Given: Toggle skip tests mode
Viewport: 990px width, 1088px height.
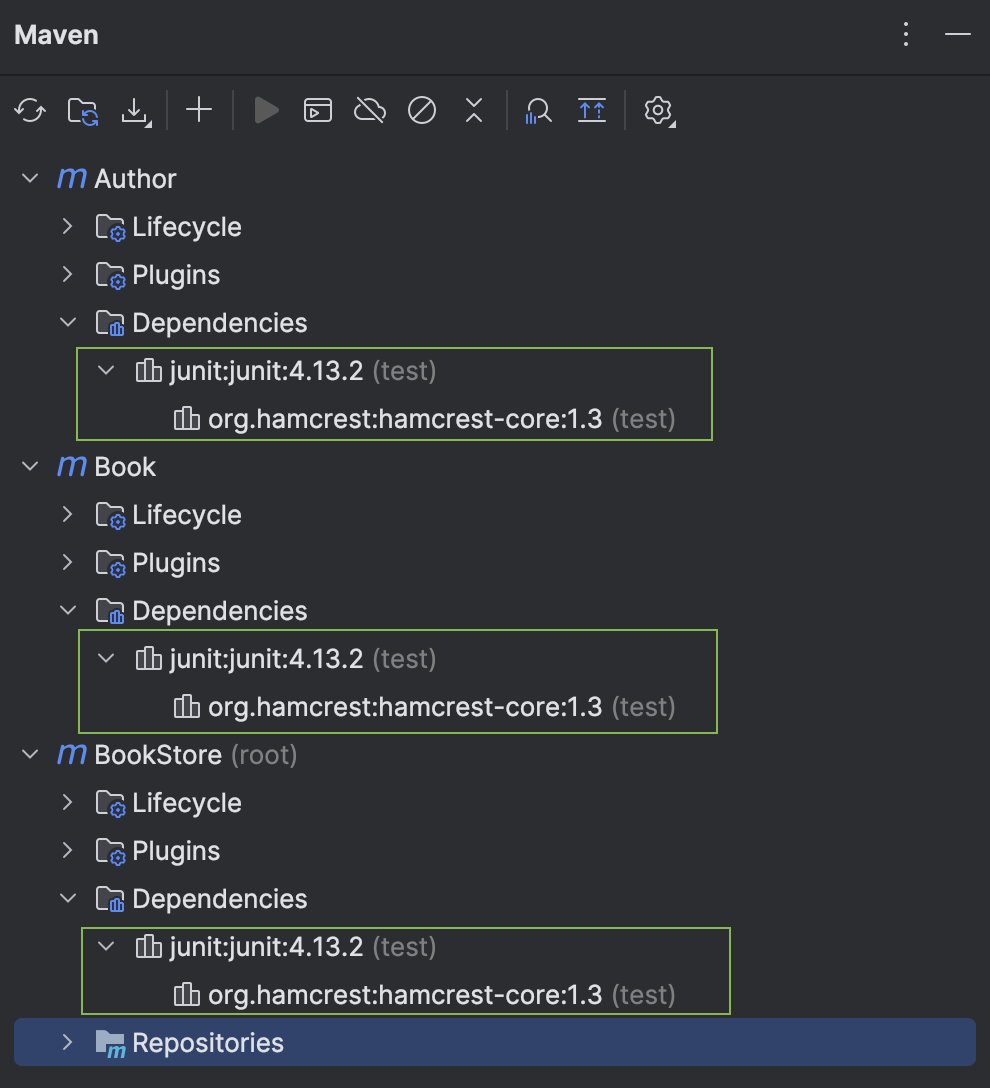Looking at the screenshot, I should tap(421, 110).
